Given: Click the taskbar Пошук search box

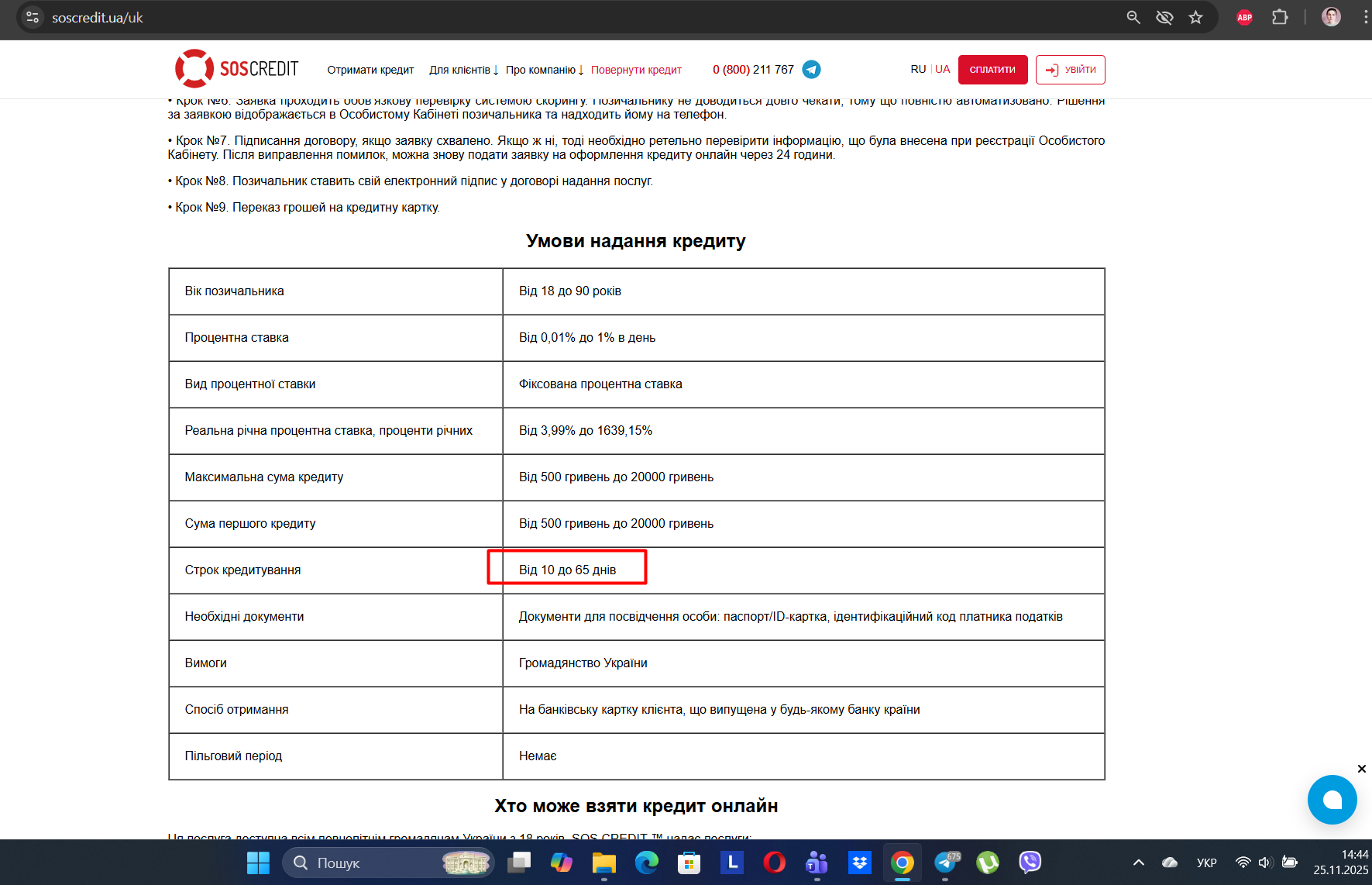Looking at the screenshot, I should (388, 863).
